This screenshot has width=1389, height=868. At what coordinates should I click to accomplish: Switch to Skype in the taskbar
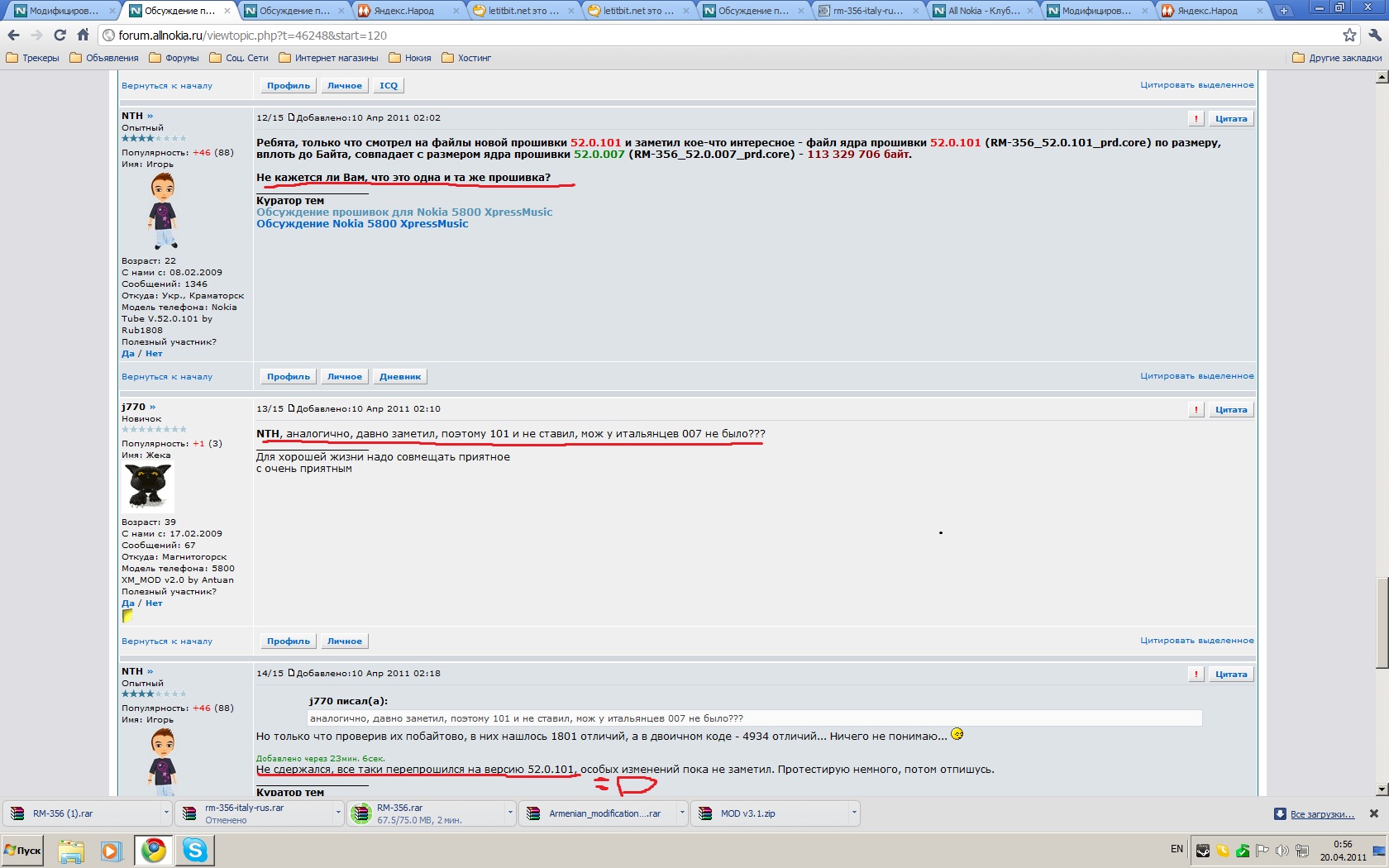(x=195, y=851)
